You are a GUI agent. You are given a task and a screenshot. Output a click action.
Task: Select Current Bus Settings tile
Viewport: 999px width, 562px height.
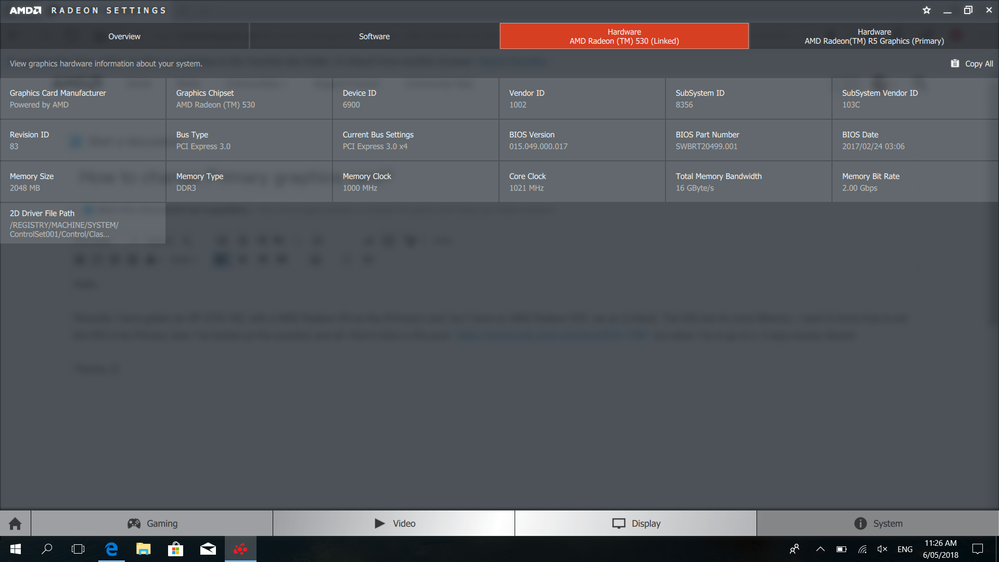tap(416, 140)
